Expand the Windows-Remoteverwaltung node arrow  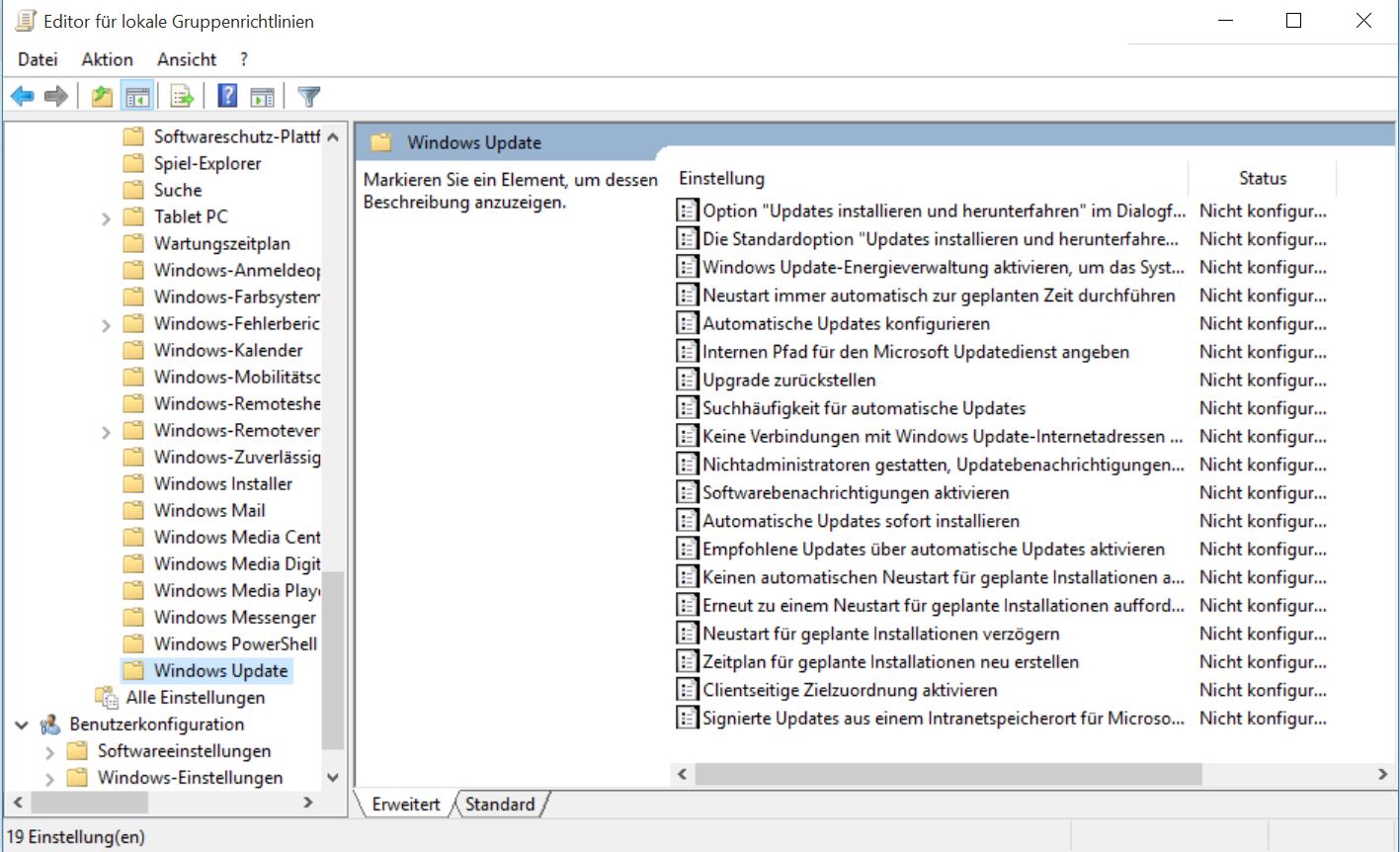(106, 431)
